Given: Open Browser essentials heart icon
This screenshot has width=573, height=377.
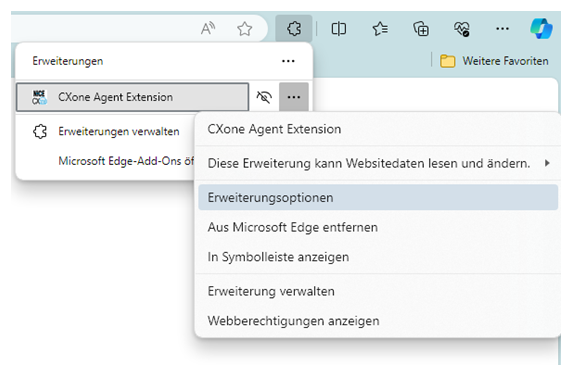Looking at the screenshot, I should tap(462, 28).
